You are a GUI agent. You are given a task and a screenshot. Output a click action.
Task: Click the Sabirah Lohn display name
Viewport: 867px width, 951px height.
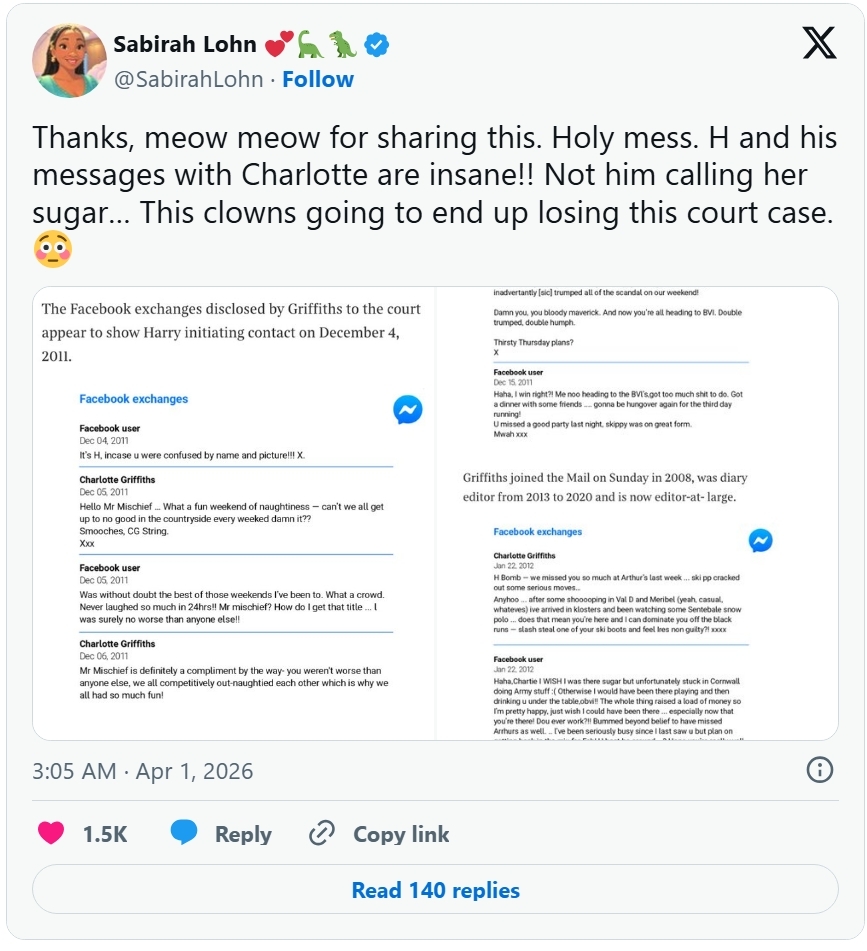185,45
